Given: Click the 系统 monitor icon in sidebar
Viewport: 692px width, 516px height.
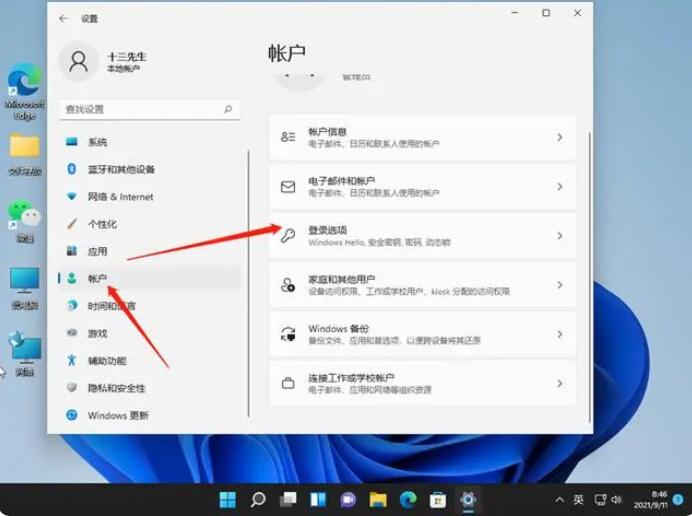Looking at the screenshot, I should tap(71, 142).
